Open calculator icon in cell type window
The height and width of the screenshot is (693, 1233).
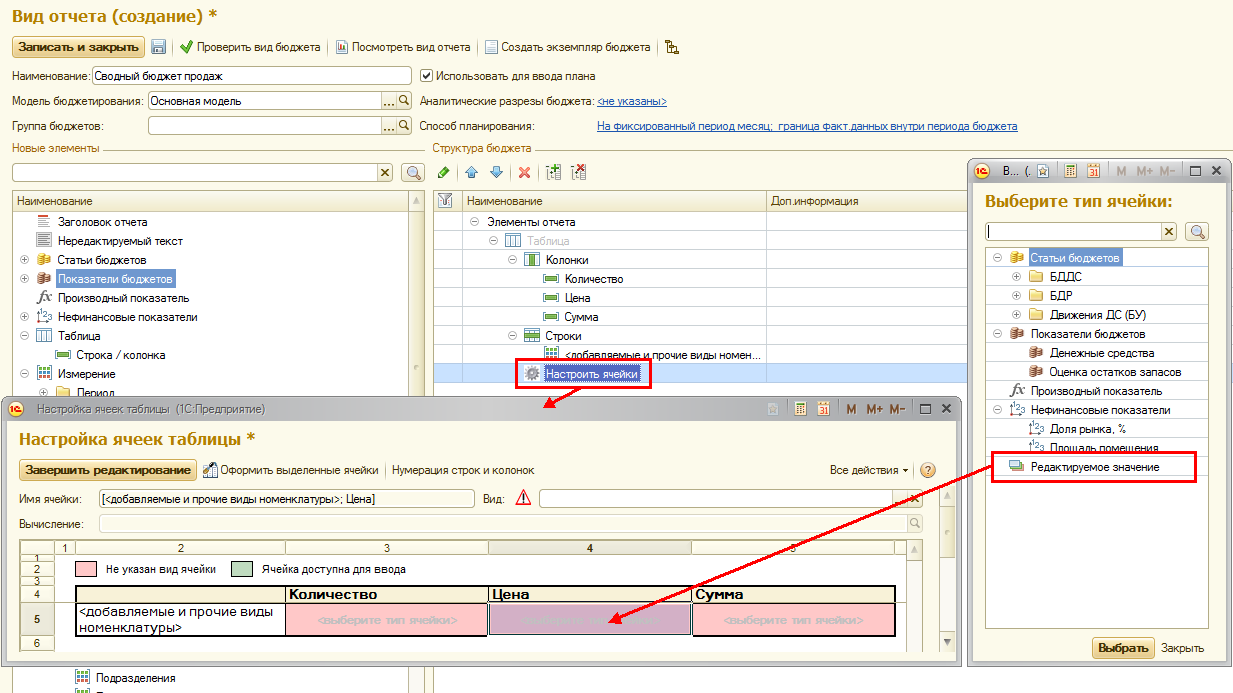(1070, 171)
